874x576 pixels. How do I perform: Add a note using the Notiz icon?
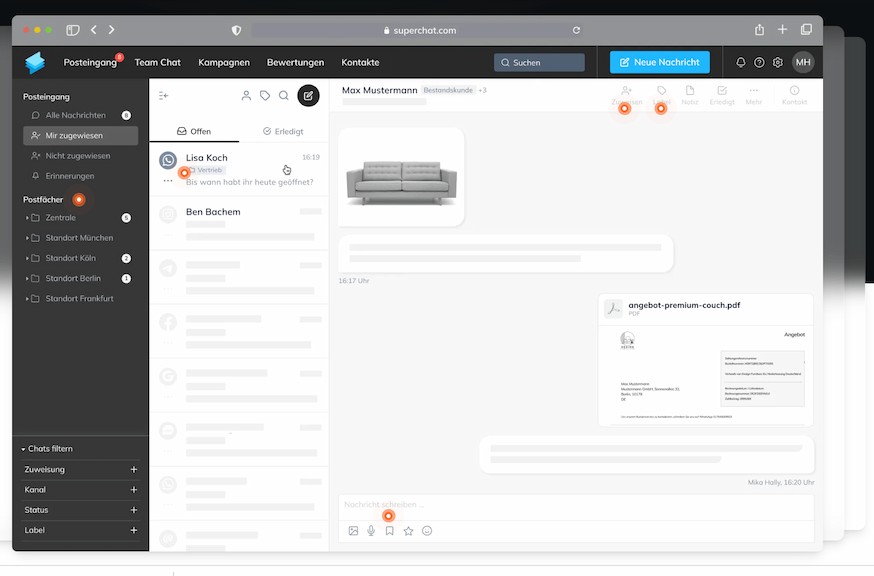coord(690,90)
